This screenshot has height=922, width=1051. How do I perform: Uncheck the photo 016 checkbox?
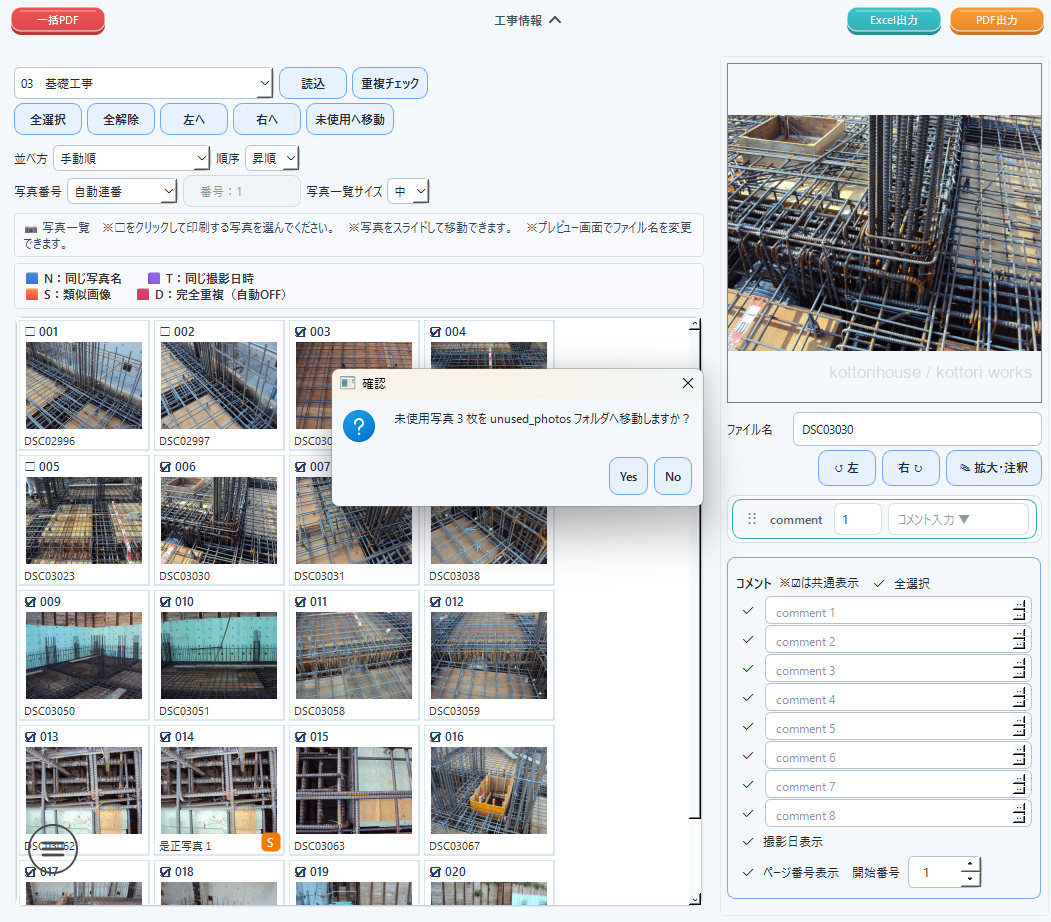coord(436,736)
